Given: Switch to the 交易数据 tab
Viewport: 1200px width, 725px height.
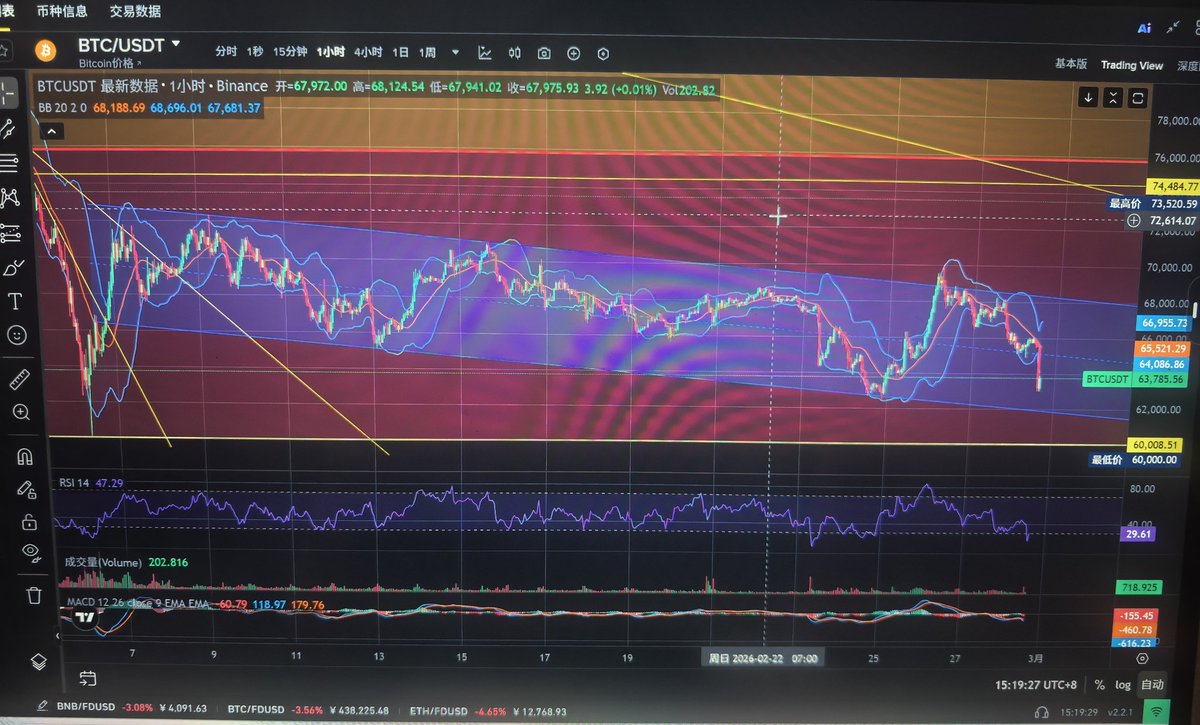Looking at the screenshot, I should click(135, 11).
